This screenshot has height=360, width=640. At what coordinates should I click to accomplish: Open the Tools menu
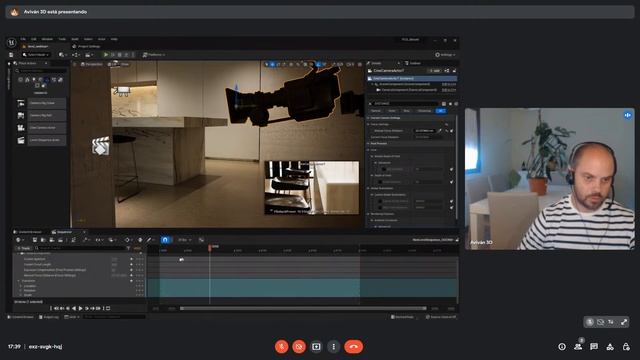click(x=62, y=39)
